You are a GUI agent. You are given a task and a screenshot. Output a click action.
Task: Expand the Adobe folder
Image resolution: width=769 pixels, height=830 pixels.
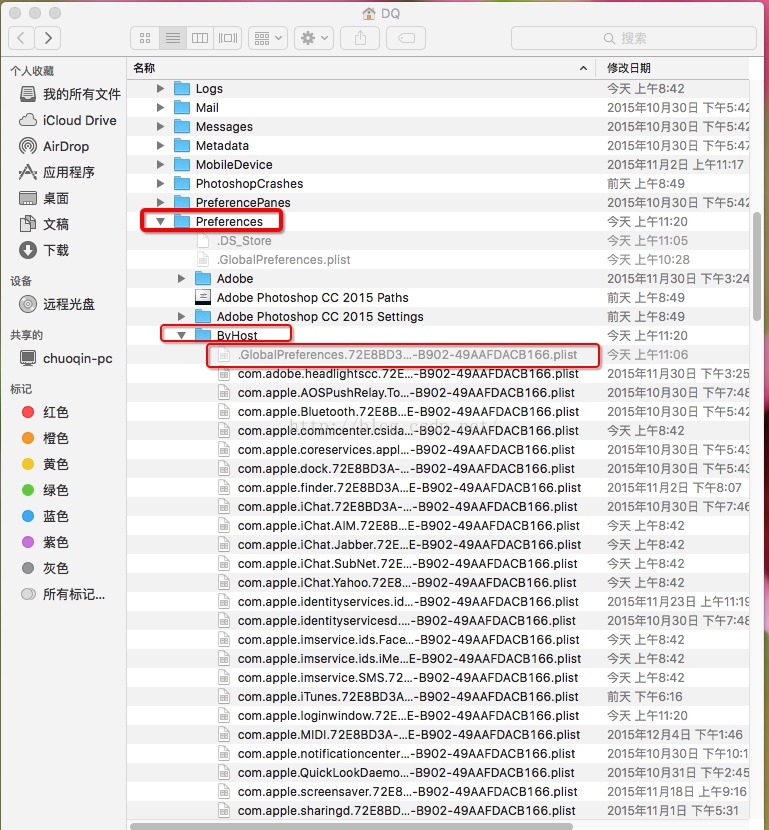pos(182,278)
